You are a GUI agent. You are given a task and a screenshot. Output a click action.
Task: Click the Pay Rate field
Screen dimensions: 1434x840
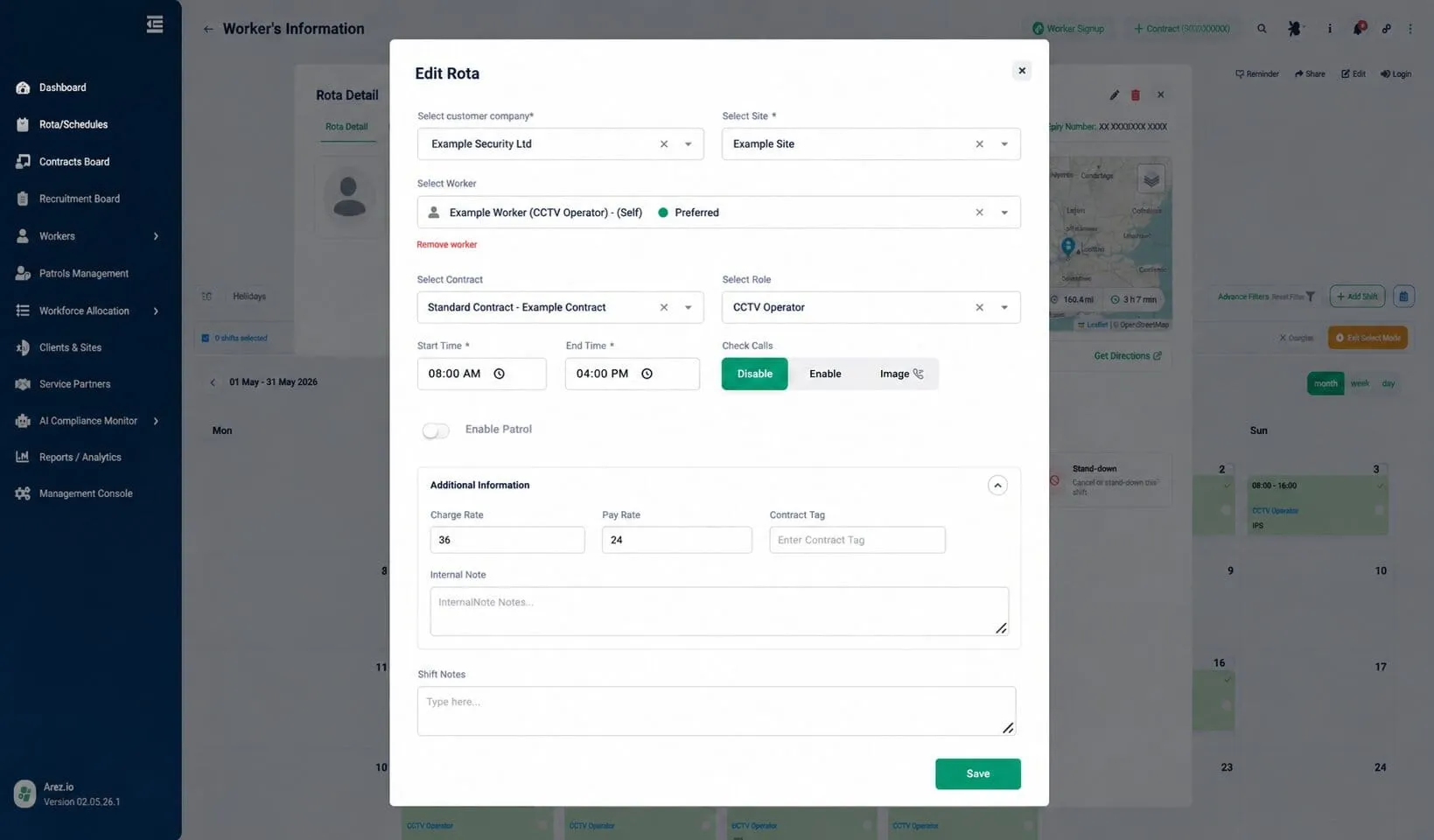(x=677, y=540)
